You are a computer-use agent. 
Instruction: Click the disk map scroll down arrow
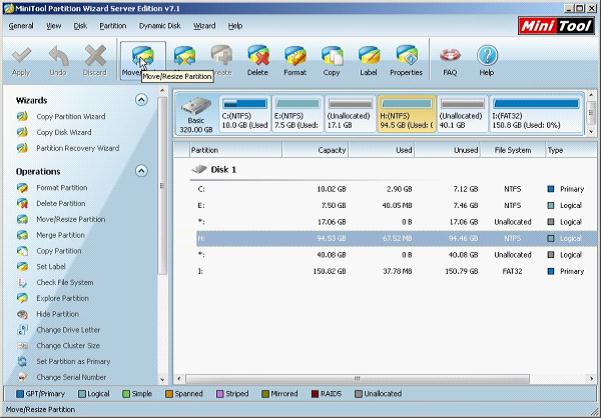591,131
